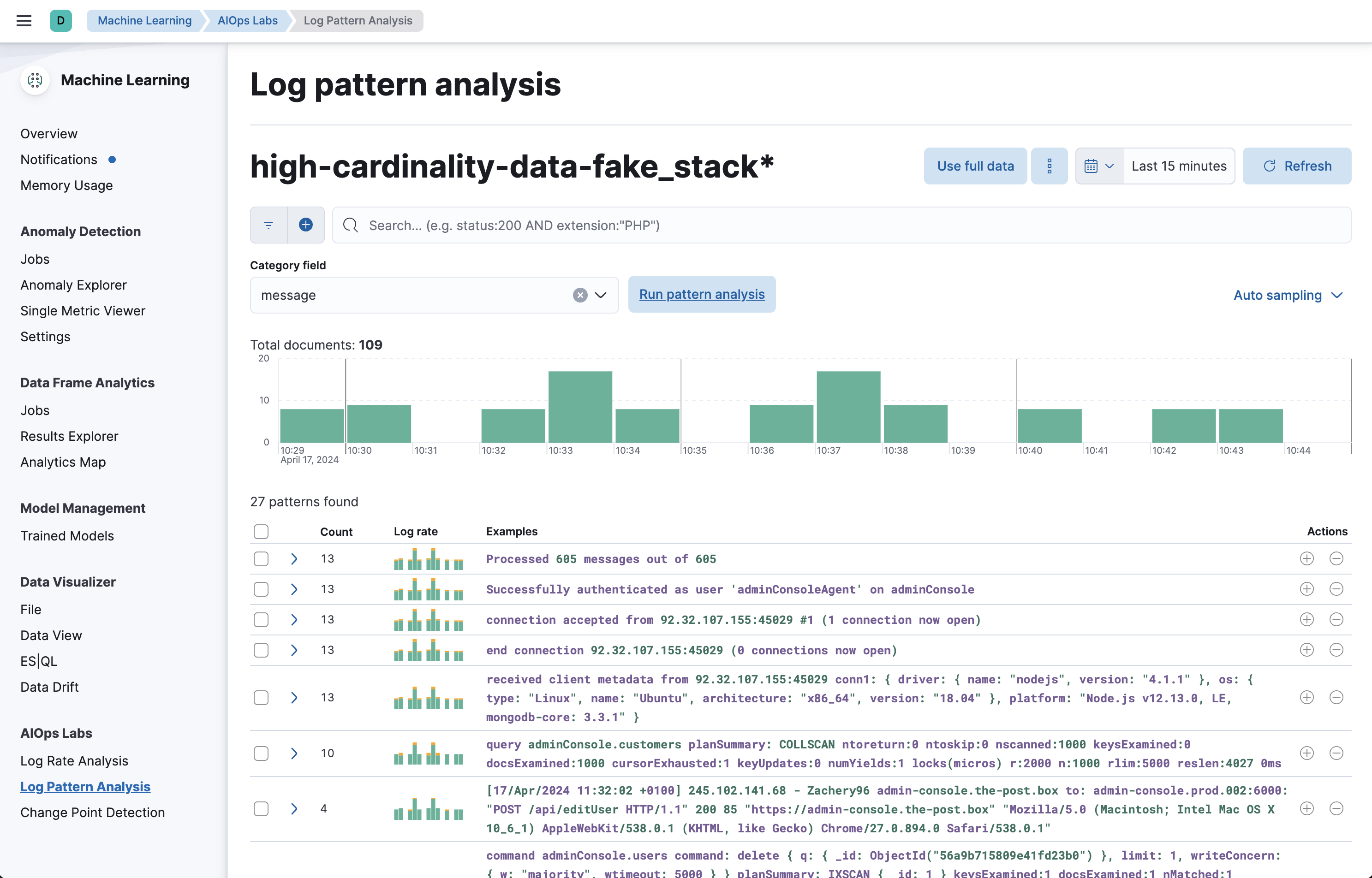Viewport: 1372px width, 878px height.
Task: Filter out the 'end connection' pattern
Action: click(1336, 650)
